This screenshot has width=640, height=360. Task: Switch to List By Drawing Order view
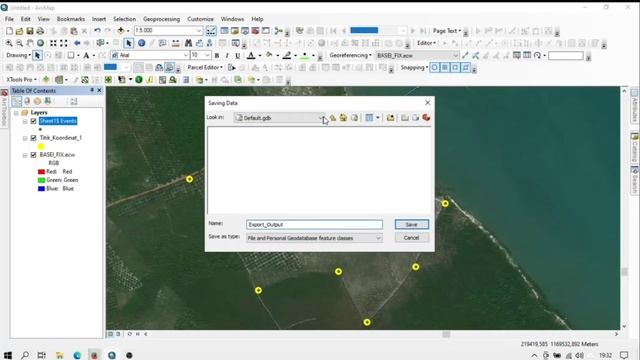point(17,101)
